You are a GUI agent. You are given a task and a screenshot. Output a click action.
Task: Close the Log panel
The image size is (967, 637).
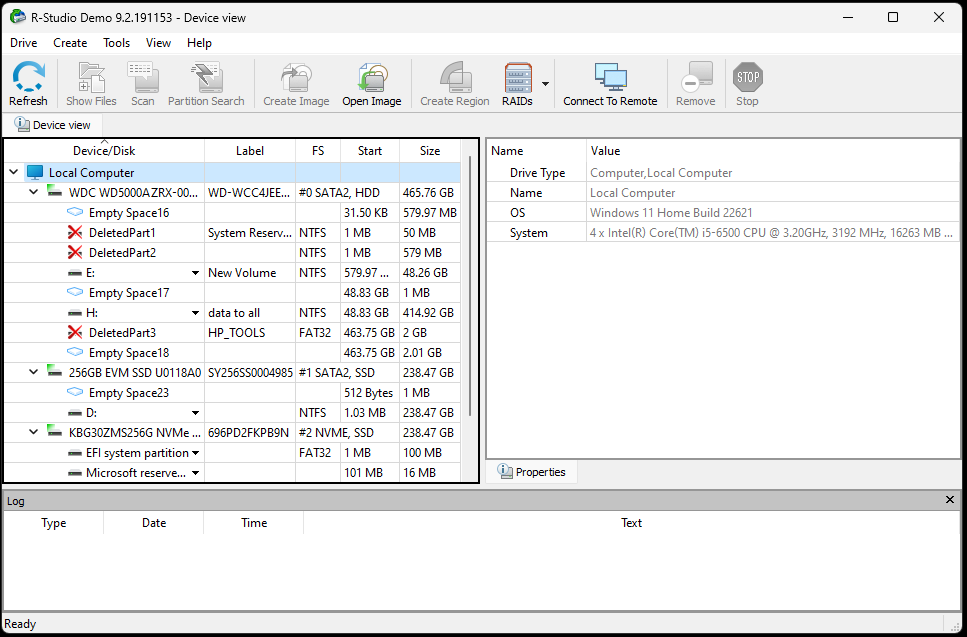coord(950,500)
